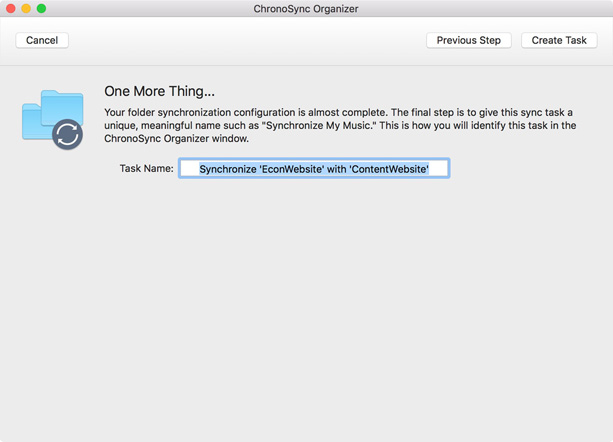Click the description paragraph's first line
The height and width of the screenshot is (442, 613).
338,113
